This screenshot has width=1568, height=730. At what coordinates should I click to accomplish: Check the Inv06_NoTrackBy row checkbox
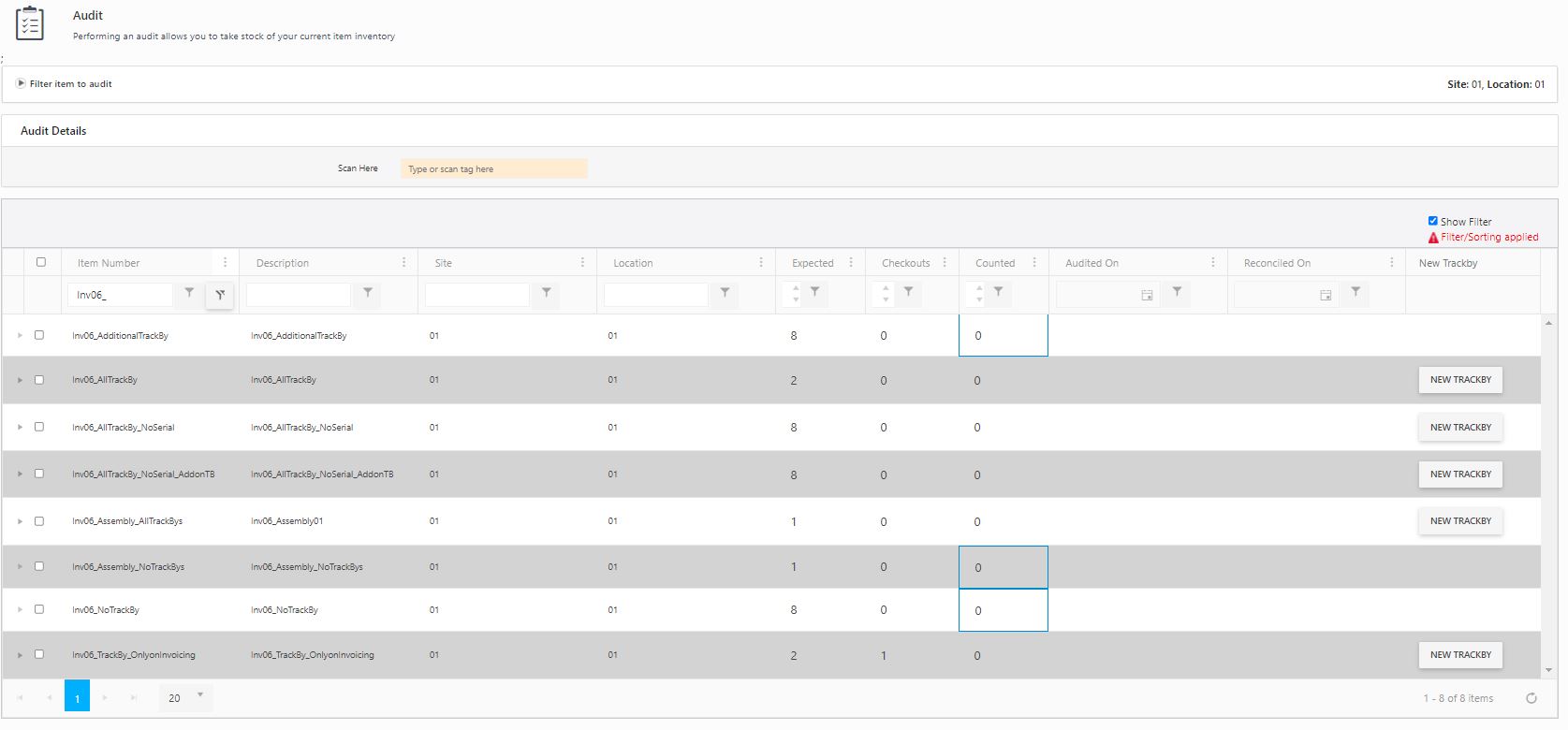click(x=39, y=609)
